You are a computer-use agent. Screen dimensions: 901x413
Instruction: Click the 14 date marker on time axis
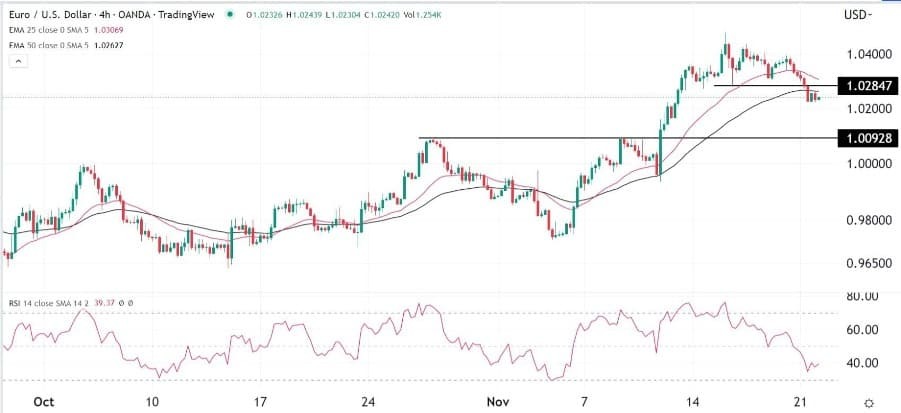coord(692,402)
